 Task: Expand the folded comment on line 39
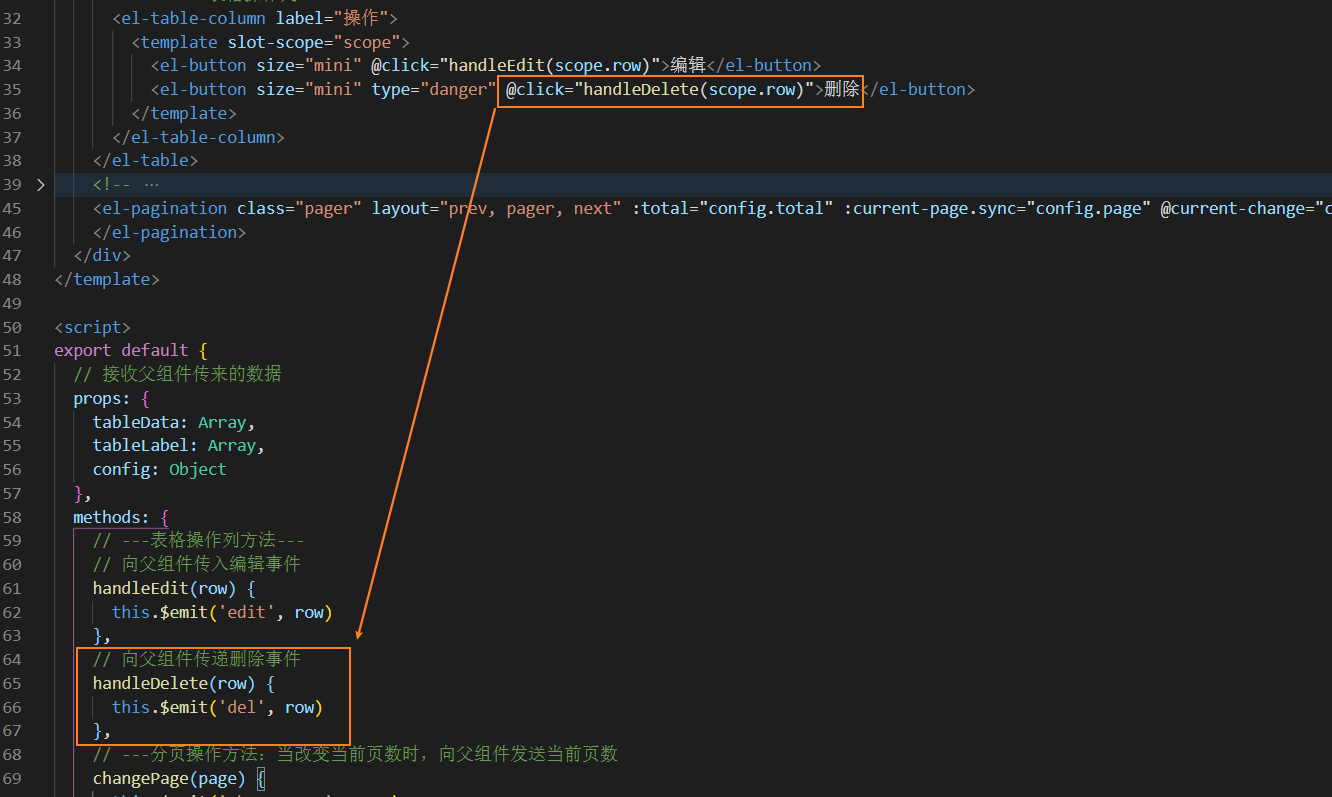[40, 185]
